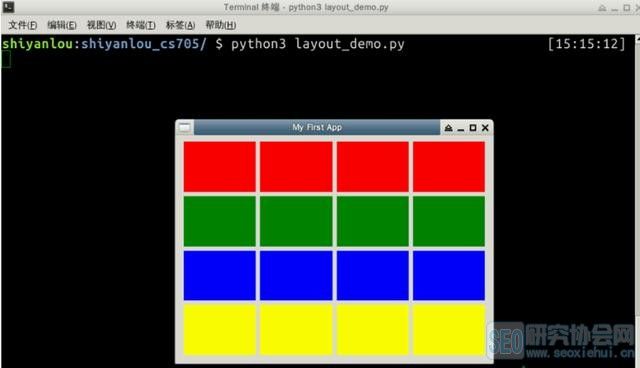Click the terminal cursor block below the prompt
The image size is (640, 368).
coord(6,60)
